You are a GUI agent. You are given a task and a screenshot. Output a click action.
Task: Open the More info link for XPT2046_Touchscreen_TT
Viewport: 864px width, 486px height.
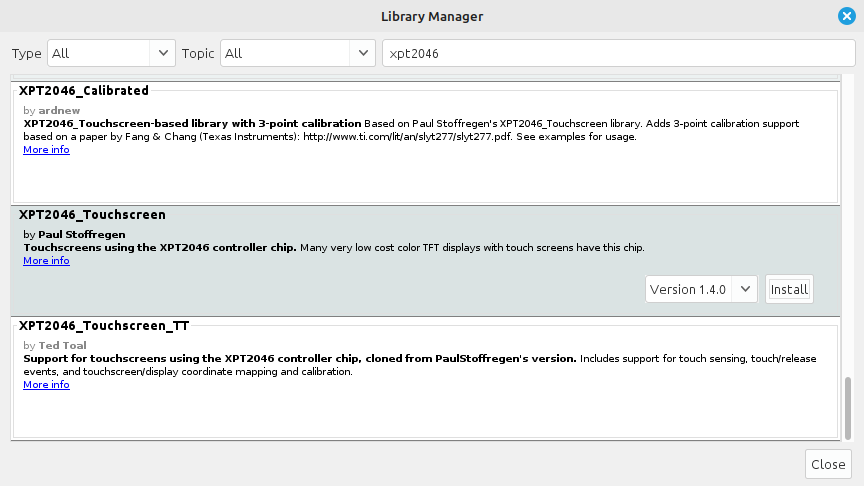click(x=46, y=385)
